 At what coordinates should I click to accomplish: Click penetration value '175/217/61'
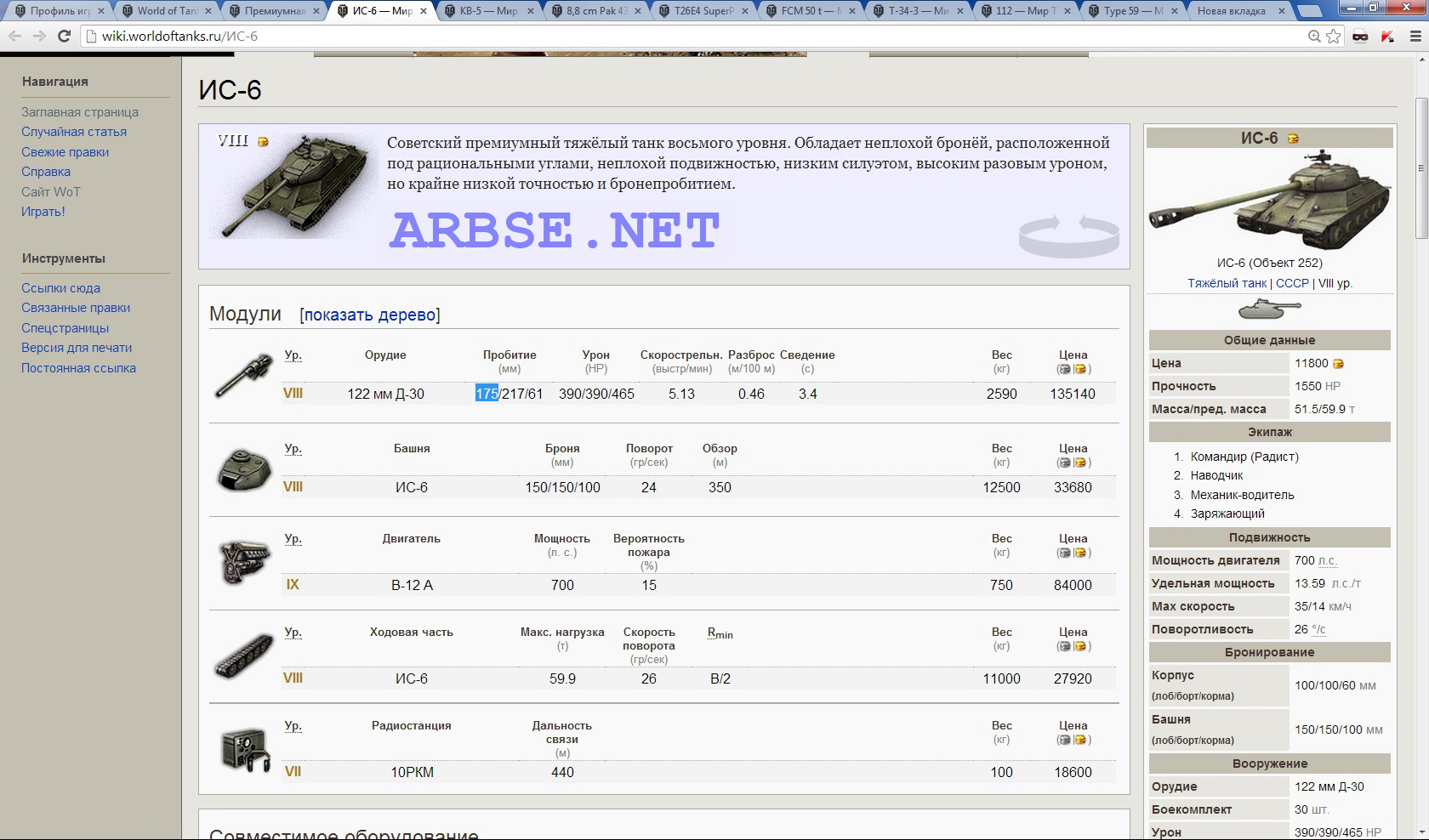click(509, 394)
